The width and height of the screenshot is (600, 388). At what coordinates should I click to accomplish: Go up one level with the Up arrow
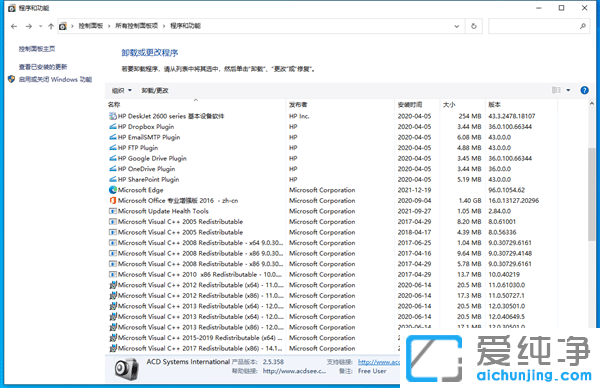[51, 26]
